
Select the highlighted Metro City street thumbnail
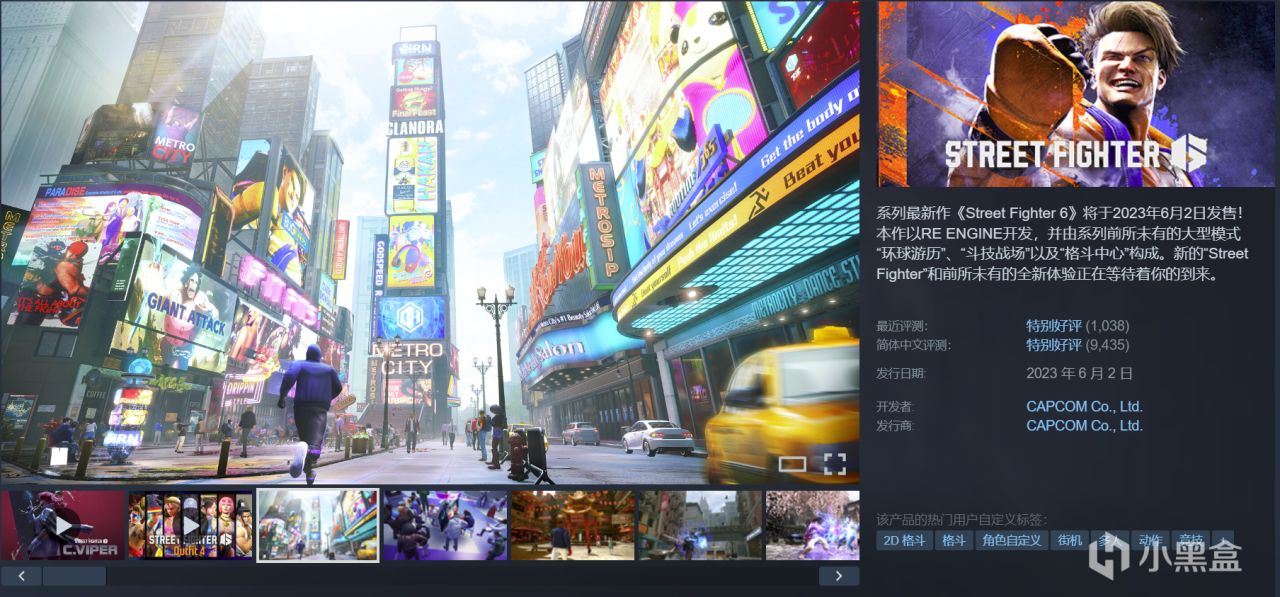click(318, 525)
